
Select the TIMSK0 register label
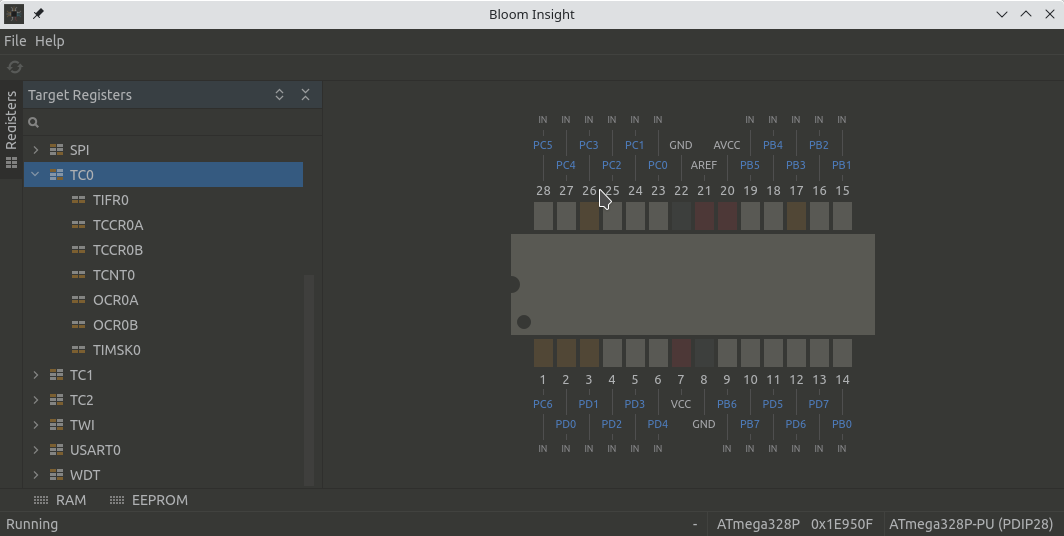[x=117, y=350]
